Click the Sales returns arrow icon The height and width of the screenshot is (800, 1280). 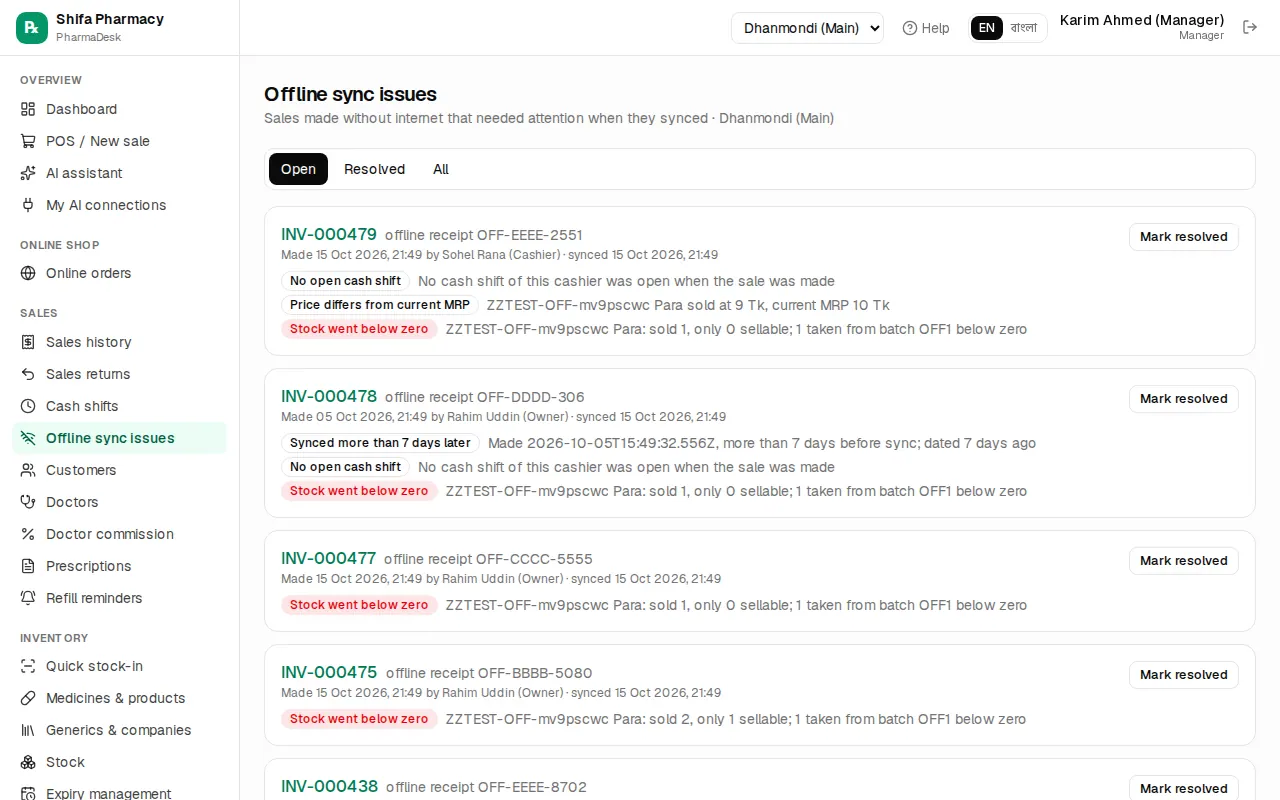pyautogui.click(x=28, y=374)
